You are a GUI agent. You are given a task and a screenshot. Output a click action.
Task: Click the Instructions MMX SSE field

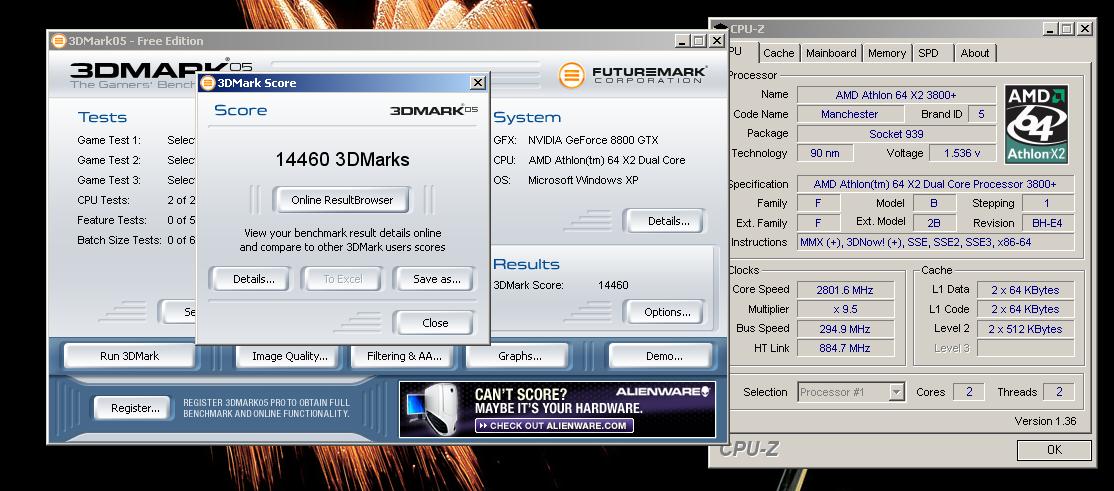pyautogui.click(x=936, y=242)
